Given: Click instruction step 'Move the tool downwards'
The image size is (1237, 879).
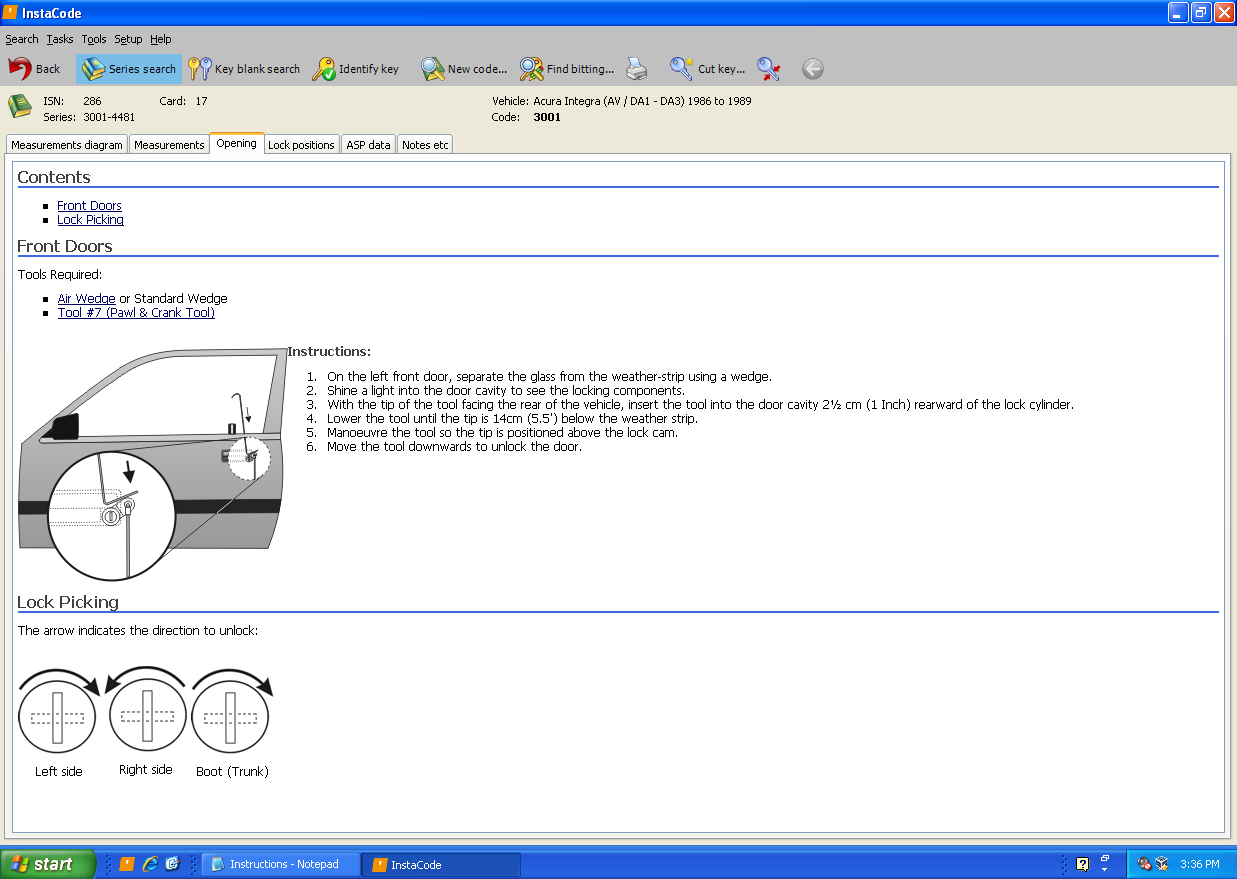Looking at the screenshot, I should pos(454,447).
